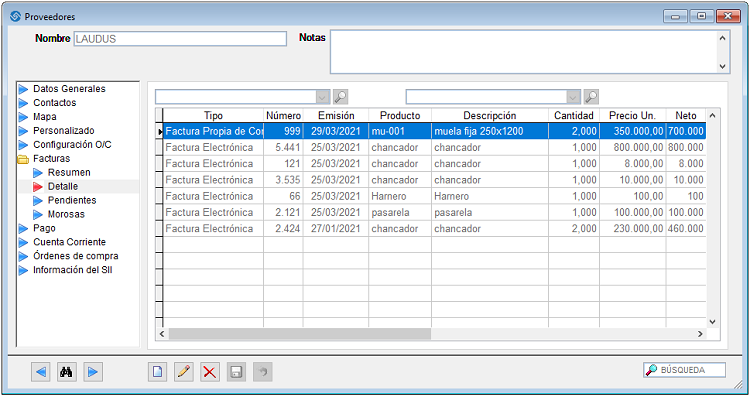Screen dimensions: 750x397
Task: Open the binoculars search button
Action: [66, 372]
